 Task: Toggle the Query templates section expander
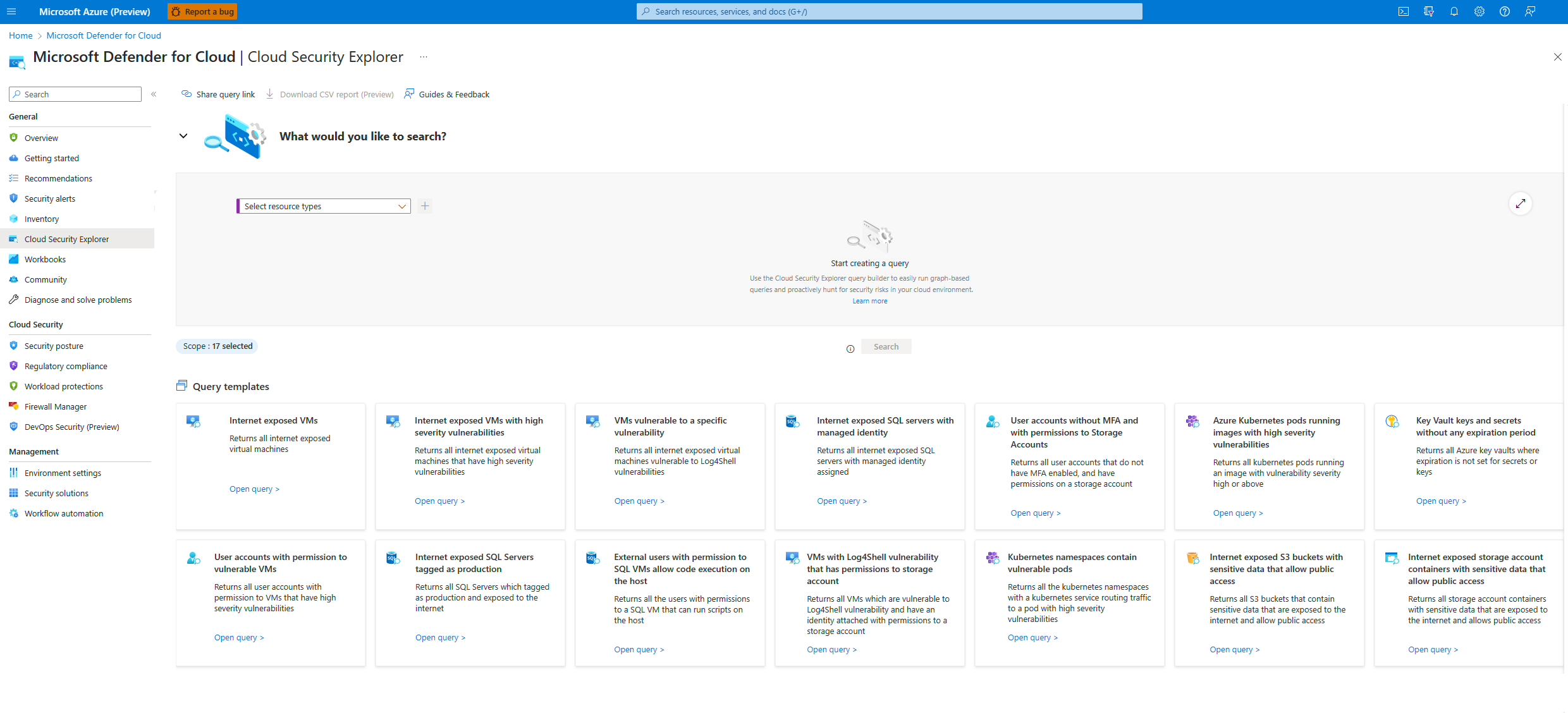(x=183, y=386)
